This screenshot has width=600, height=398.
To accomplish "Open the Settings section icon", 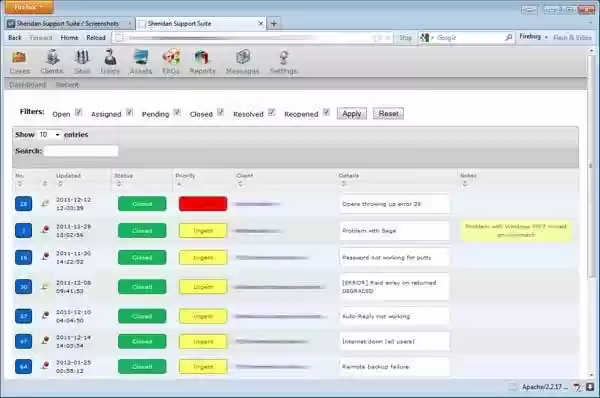I will point(284,57).
